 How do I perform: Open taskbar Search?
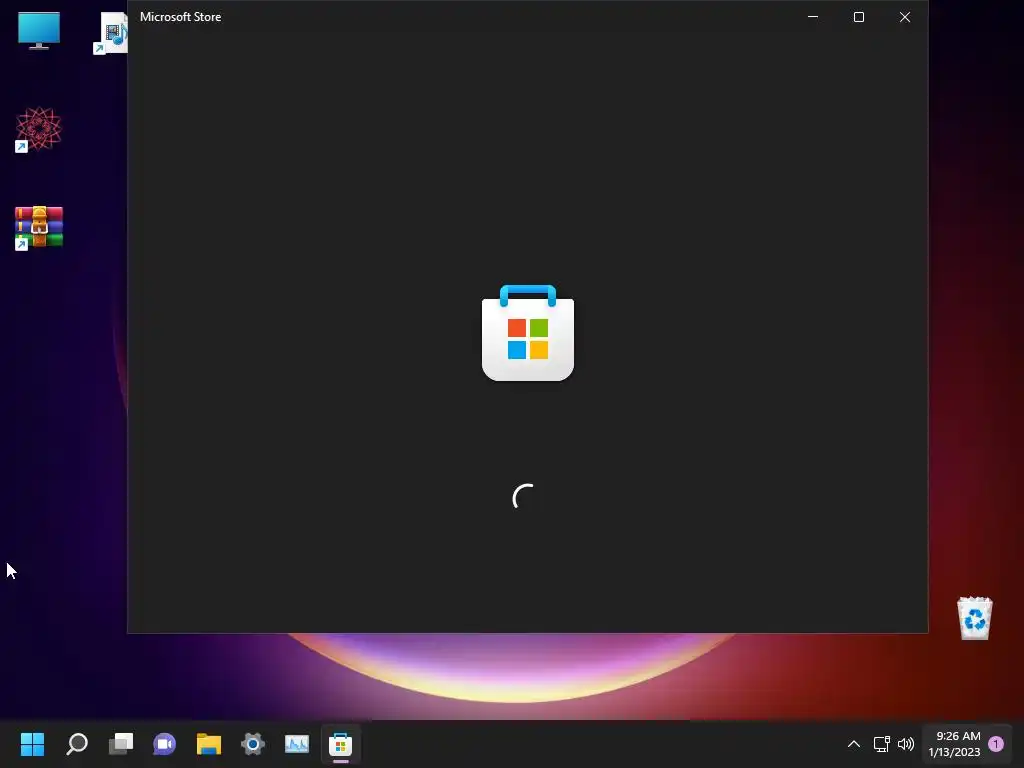(x=77, y=744)
